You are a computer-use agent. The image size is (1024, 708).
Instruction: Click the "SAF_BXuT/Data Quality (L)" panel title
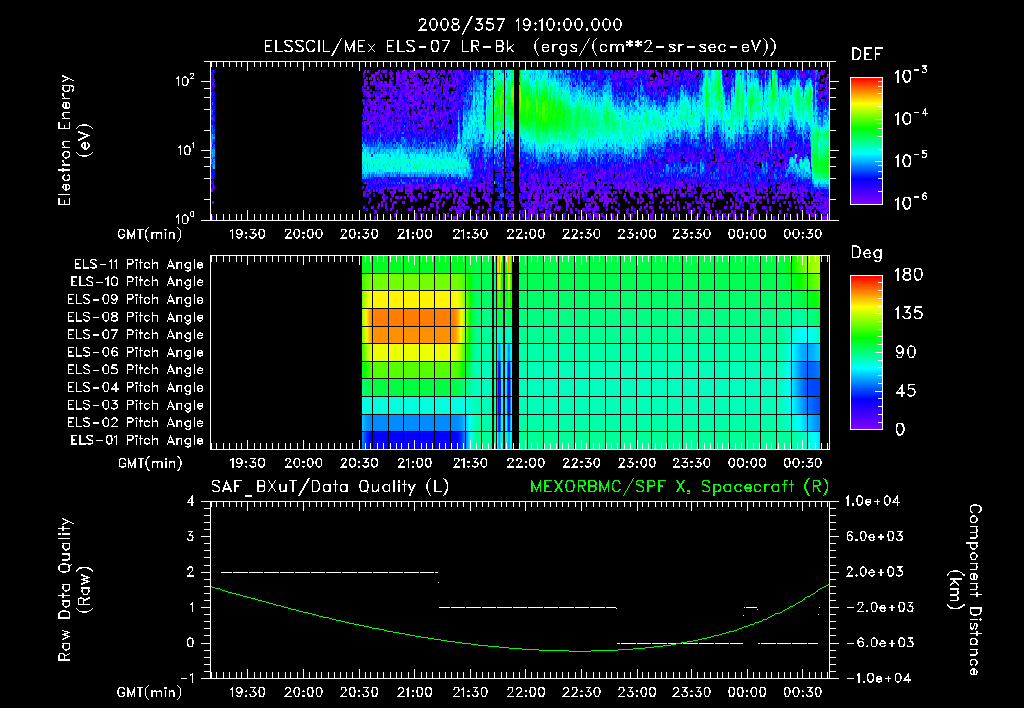point(330,487)
